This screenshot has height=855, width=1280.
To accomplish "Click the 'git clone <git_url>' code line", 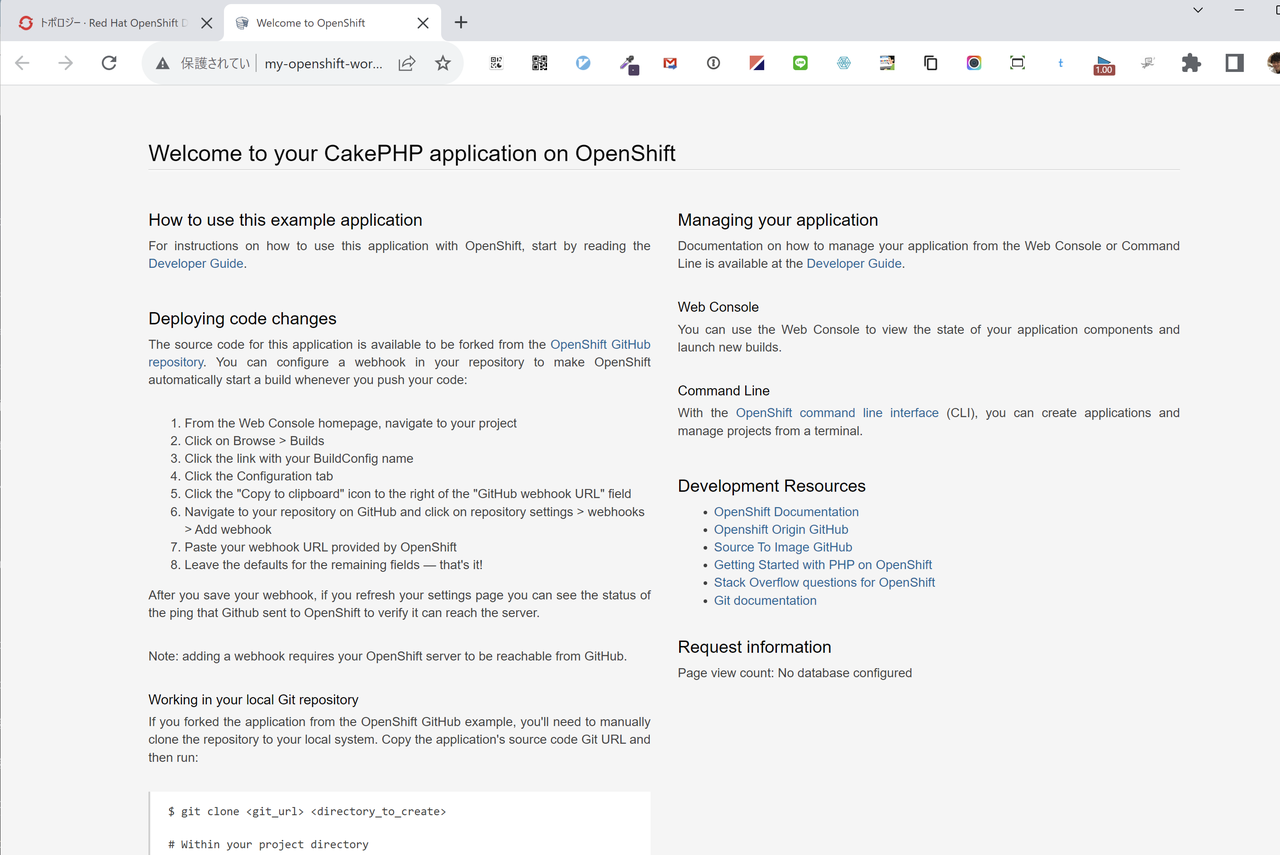I will (x=307, y=812).
